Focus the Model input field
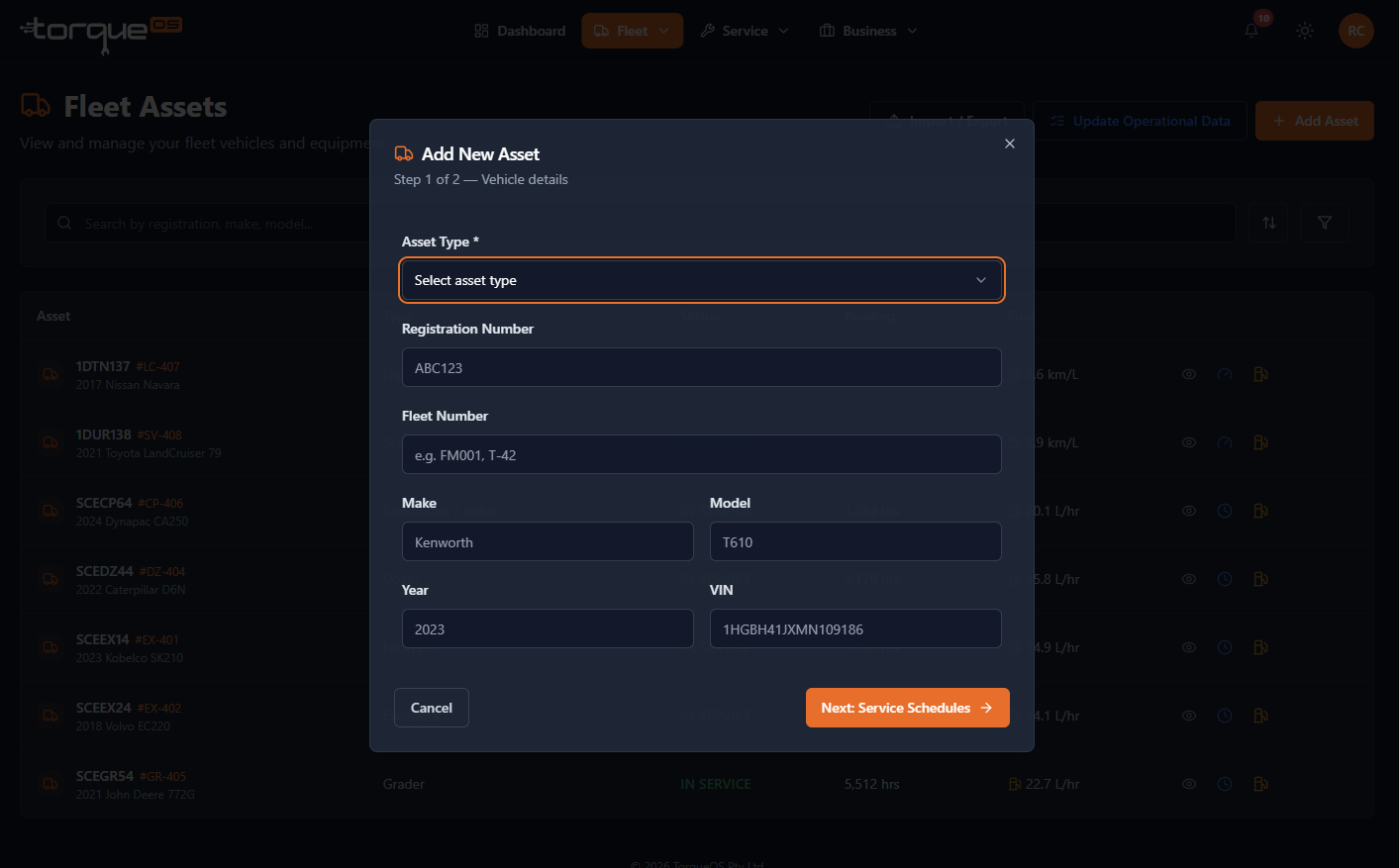1399x868 pixels. click(855, 541)
